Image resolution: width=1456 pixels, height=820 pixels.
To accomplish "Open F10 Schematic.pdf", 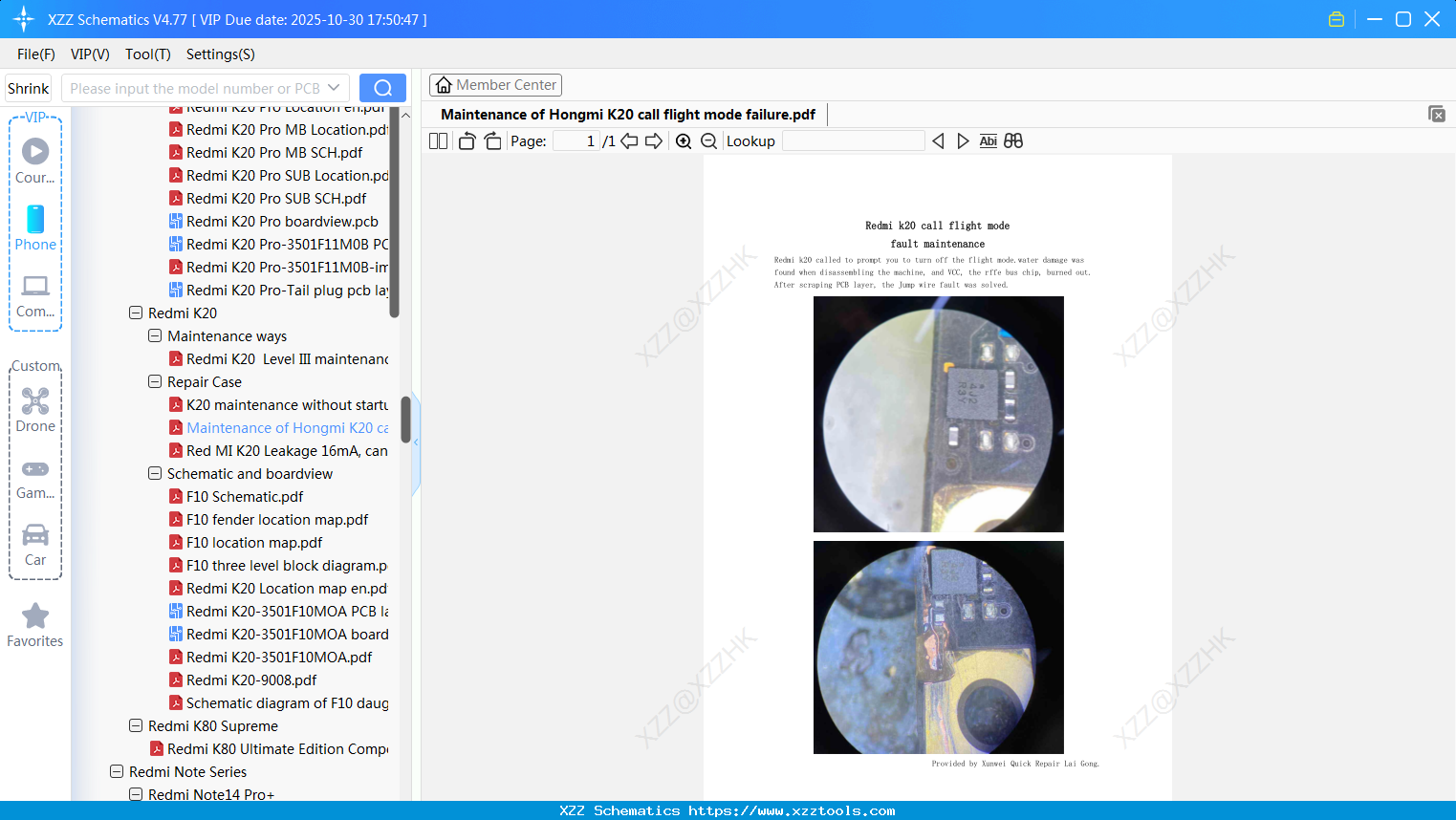I will pyautogui.click(x=245, y=497).
